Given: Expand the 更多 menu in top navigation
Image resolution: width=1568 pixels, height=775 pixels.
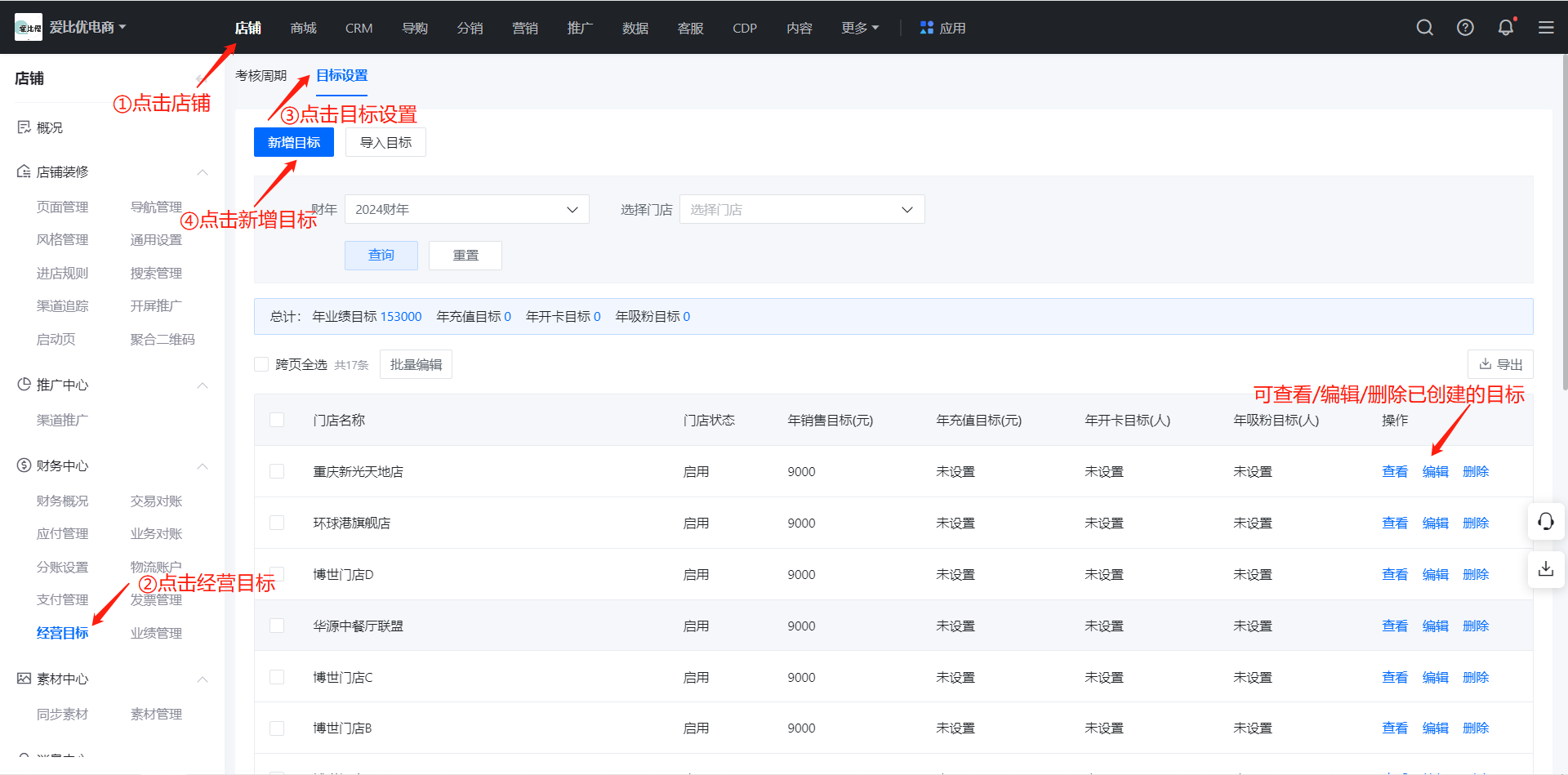Looking at the screenshot, I should [860, 28].
